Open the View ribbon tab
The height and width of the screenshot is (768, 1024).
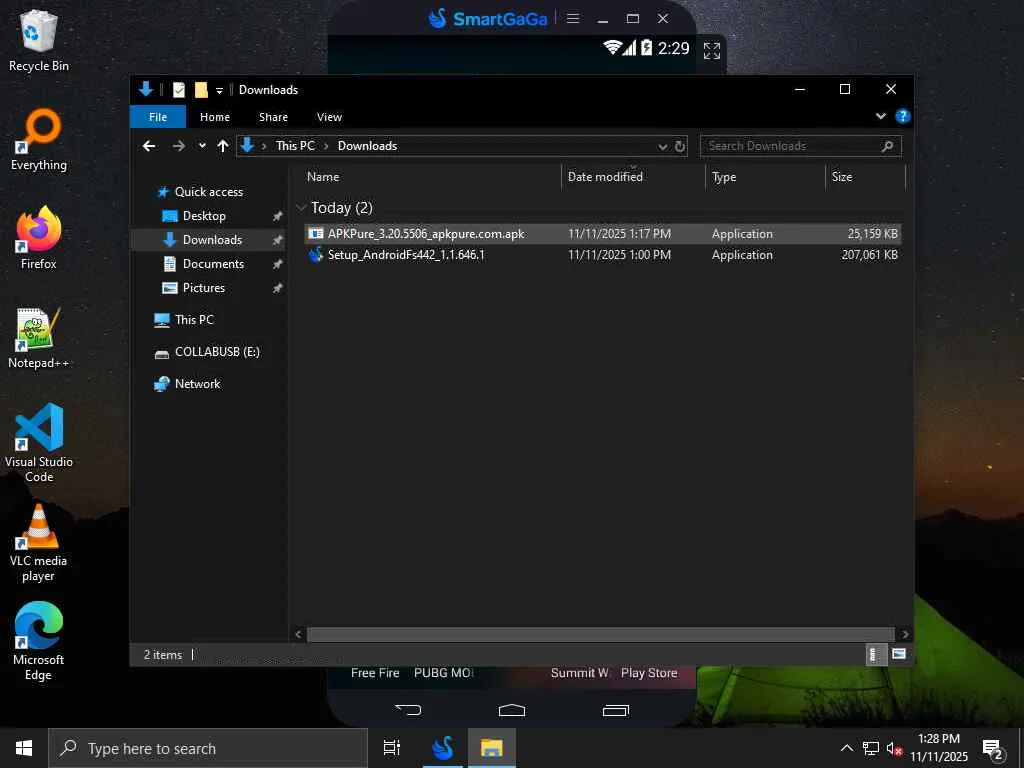(x=329, y=117)
